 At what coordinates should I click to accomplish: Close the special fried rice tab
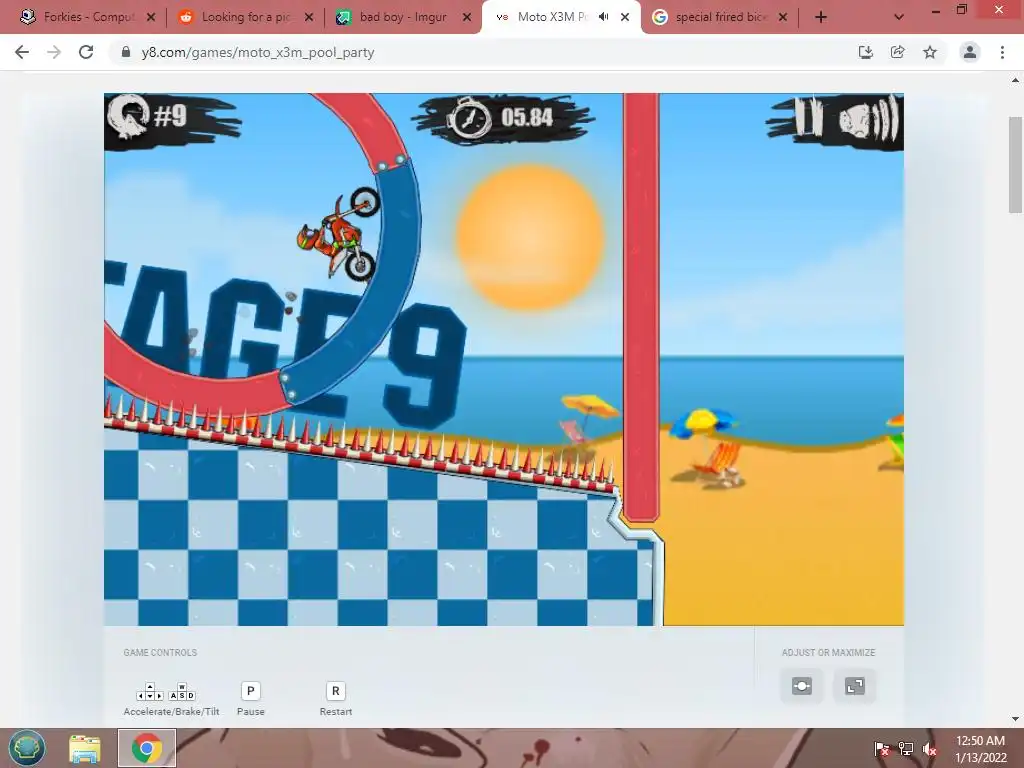pyautogui.click(x=783, y=17)
